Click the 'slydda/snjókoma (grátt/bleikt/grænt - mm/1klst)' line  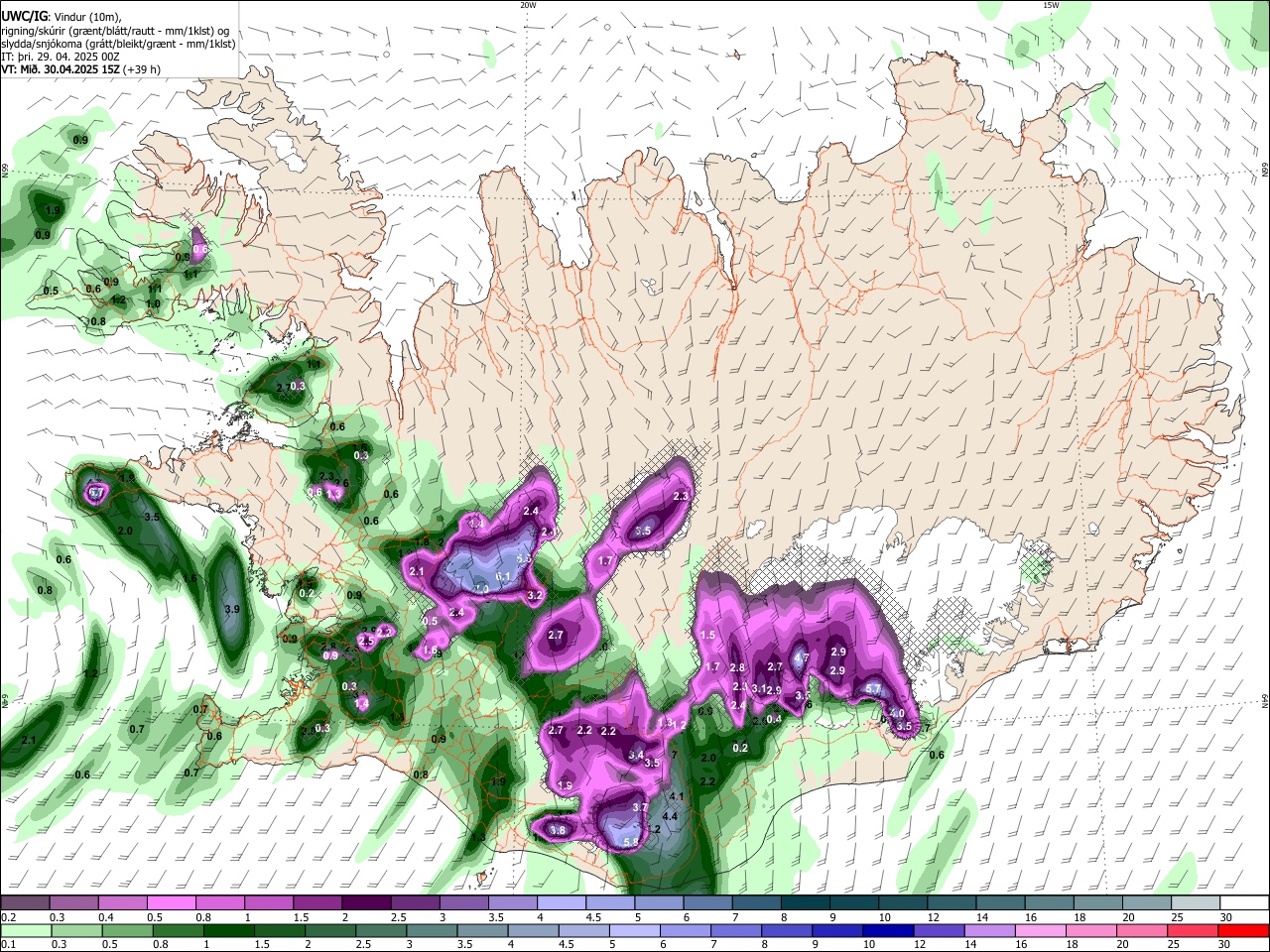click(x=118, y=44)
